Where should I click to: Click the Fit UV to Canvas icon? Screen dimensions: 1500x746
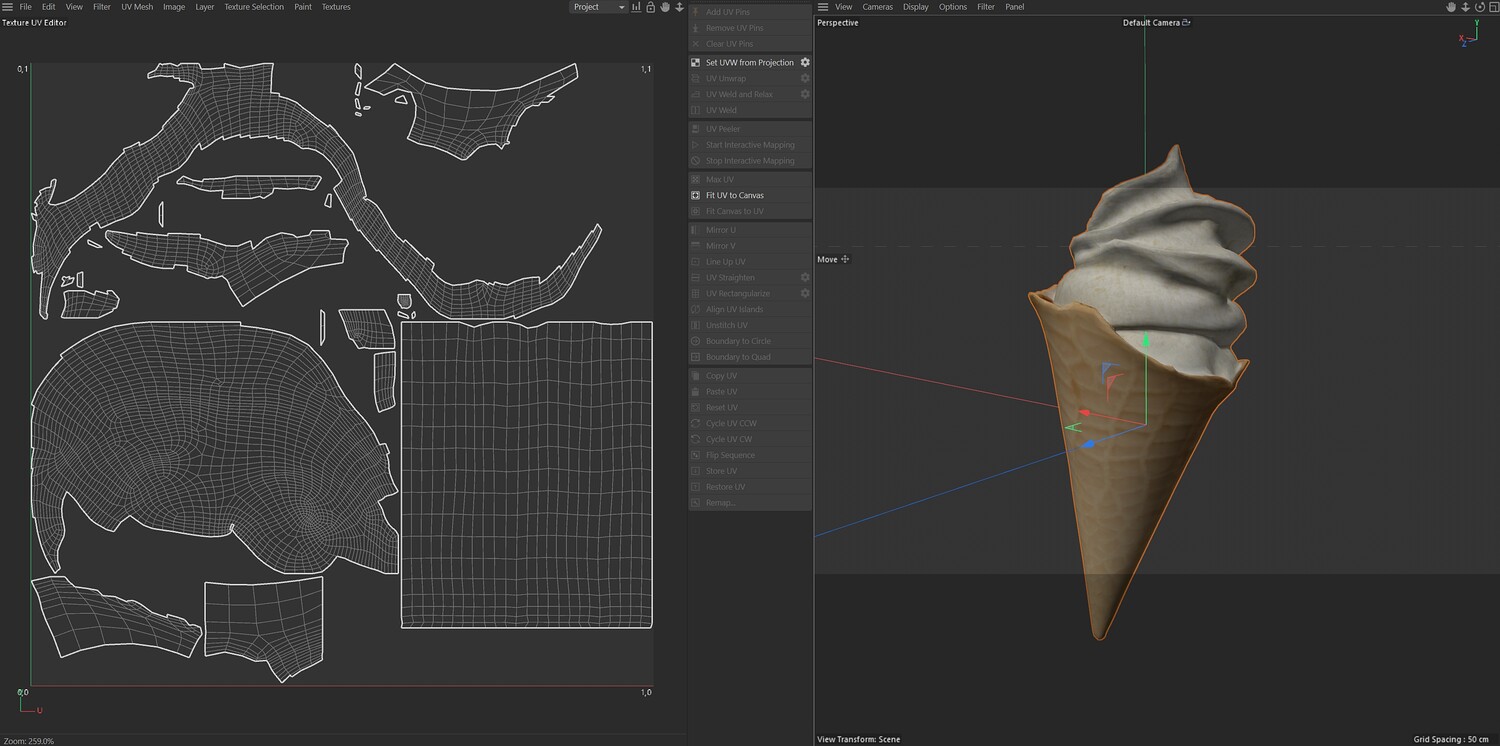pos(696,195)
